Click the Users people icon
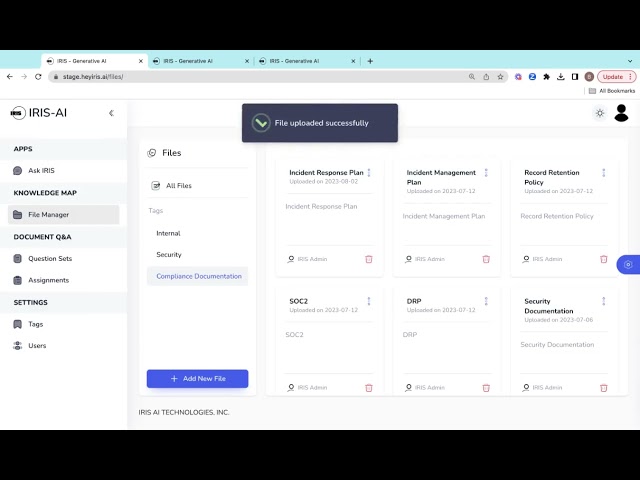This screenshot has width=640, height=480. 18,346
